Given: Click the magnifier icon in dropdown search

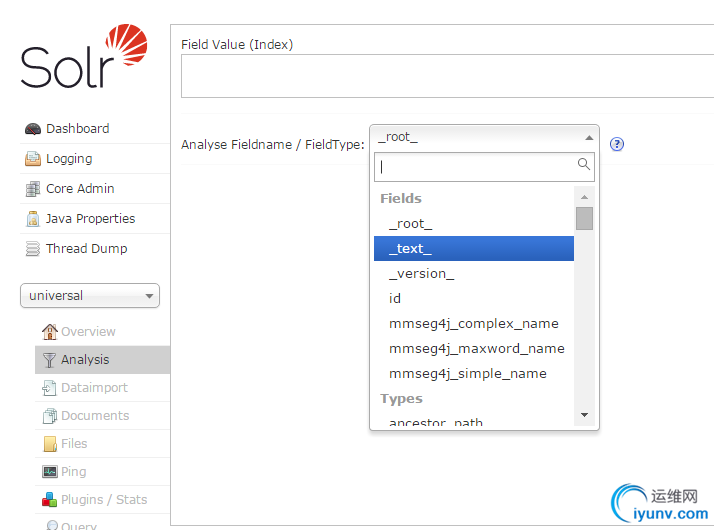Looking at the screenshot, I should tap(584, 164).
